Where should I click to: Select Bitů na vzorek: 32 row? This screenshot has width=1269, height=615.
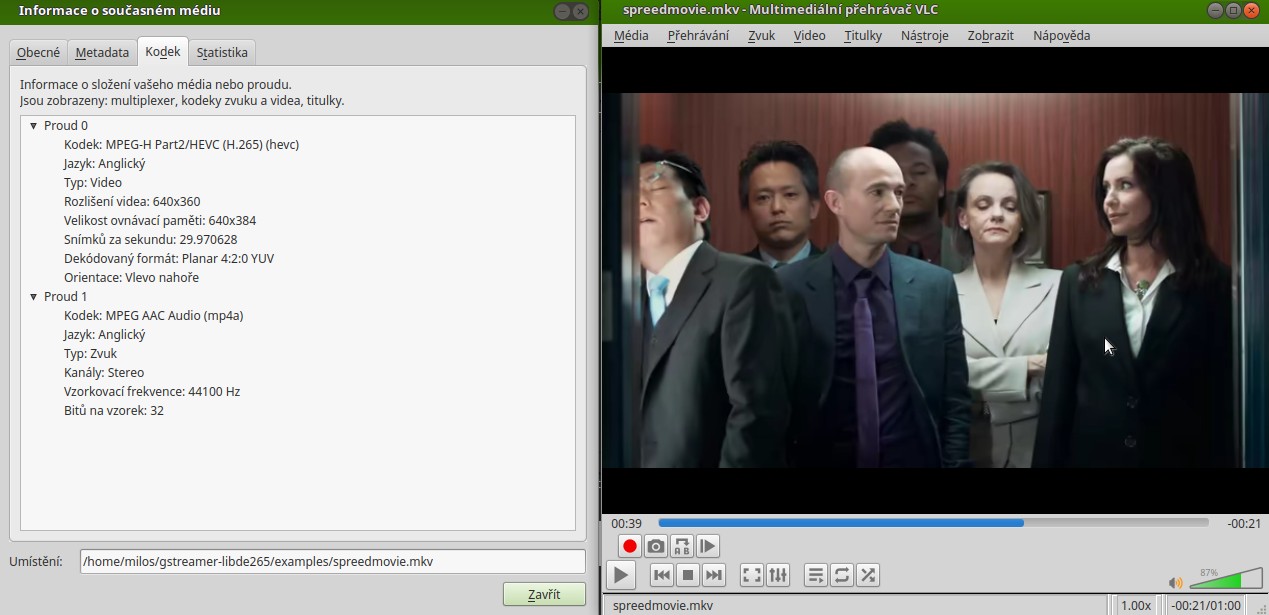click(x=114, y=411)
